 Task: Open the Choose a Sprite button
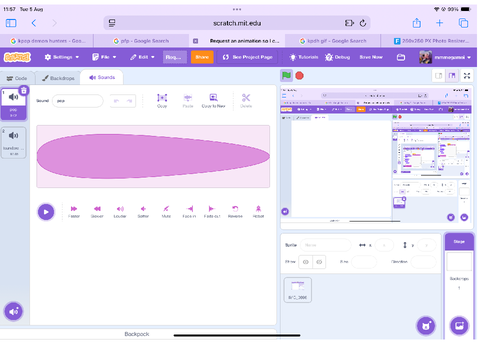coord(426,326)
